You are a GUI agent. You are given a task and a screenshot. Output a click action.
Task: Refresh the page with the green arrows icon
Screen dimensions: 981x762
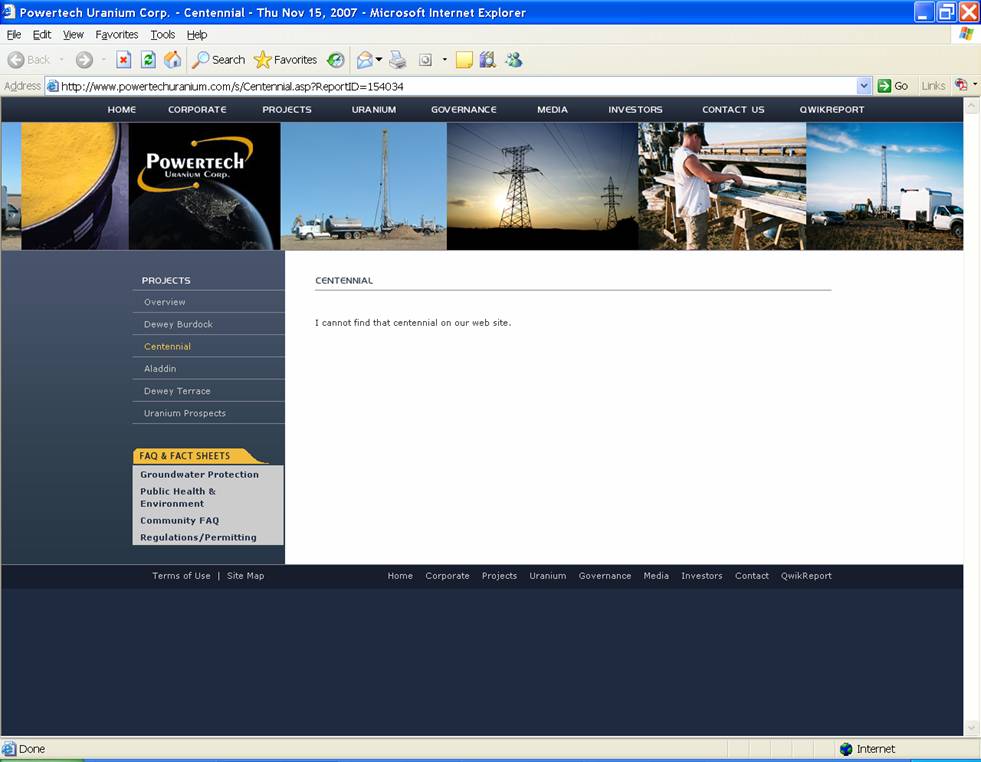148,60
